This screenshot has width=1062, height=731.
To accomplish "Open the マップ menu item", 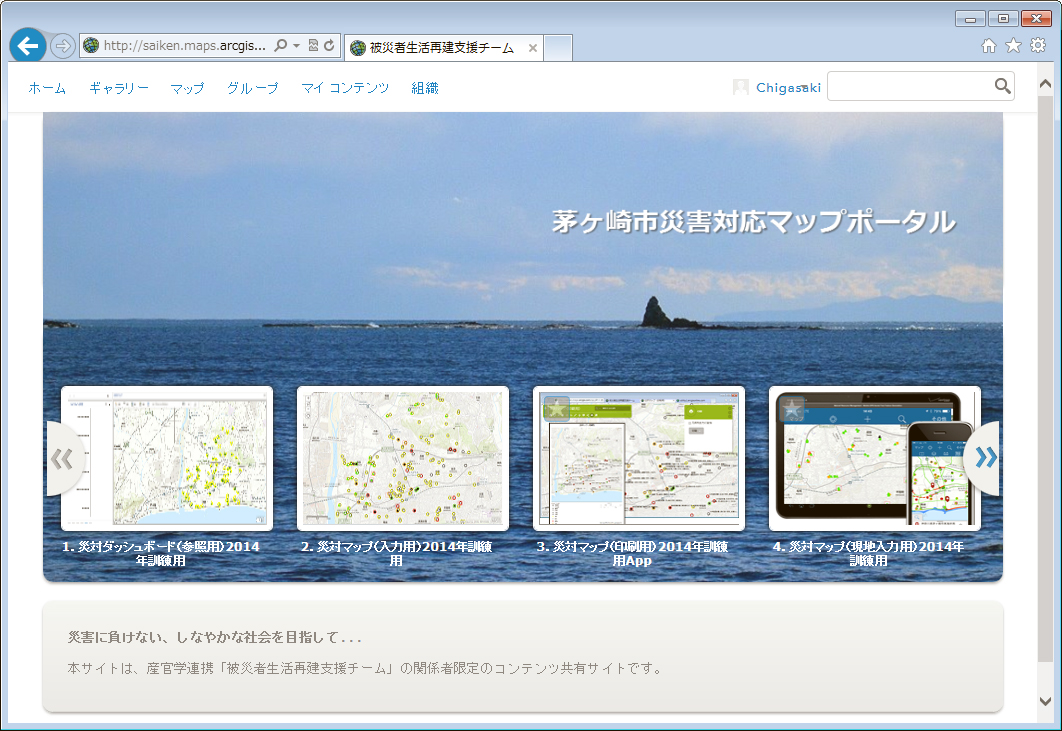I will point(187,88).
